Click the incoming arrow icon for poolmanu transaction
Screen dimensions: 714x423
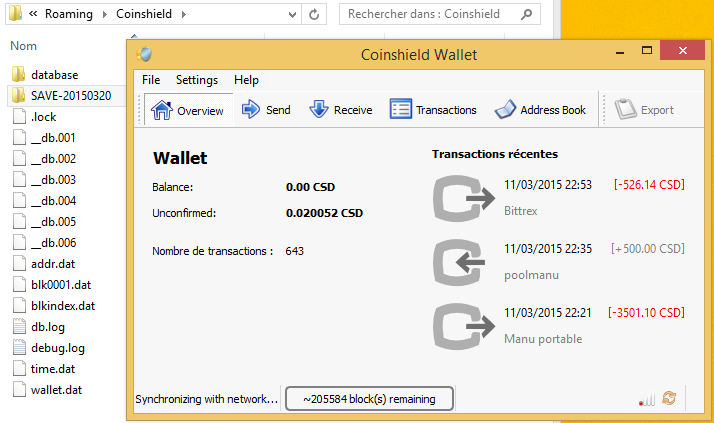pyautogui.click(x=459, y=263)
